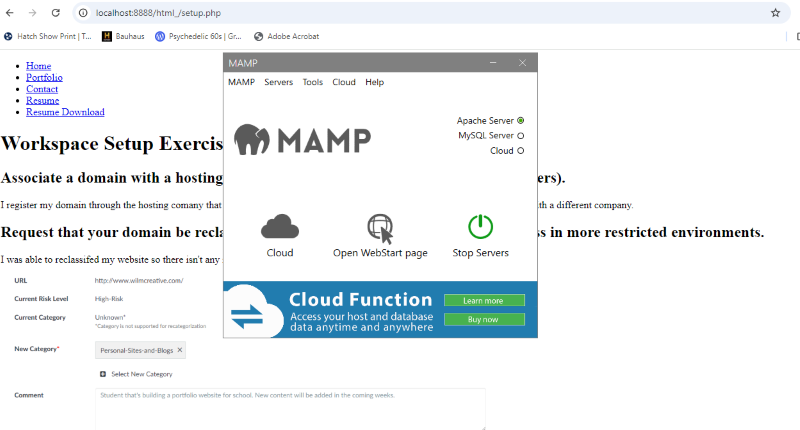
Task: Click the browser address bar URL
Action: (x=159, y=13)
